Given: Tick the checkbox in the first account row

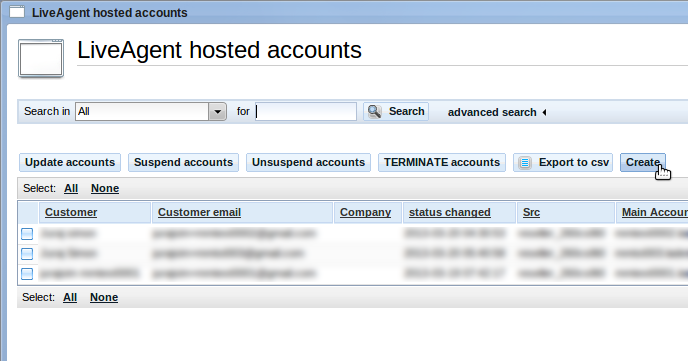Looking at the screenshot, I should point(27,234).
